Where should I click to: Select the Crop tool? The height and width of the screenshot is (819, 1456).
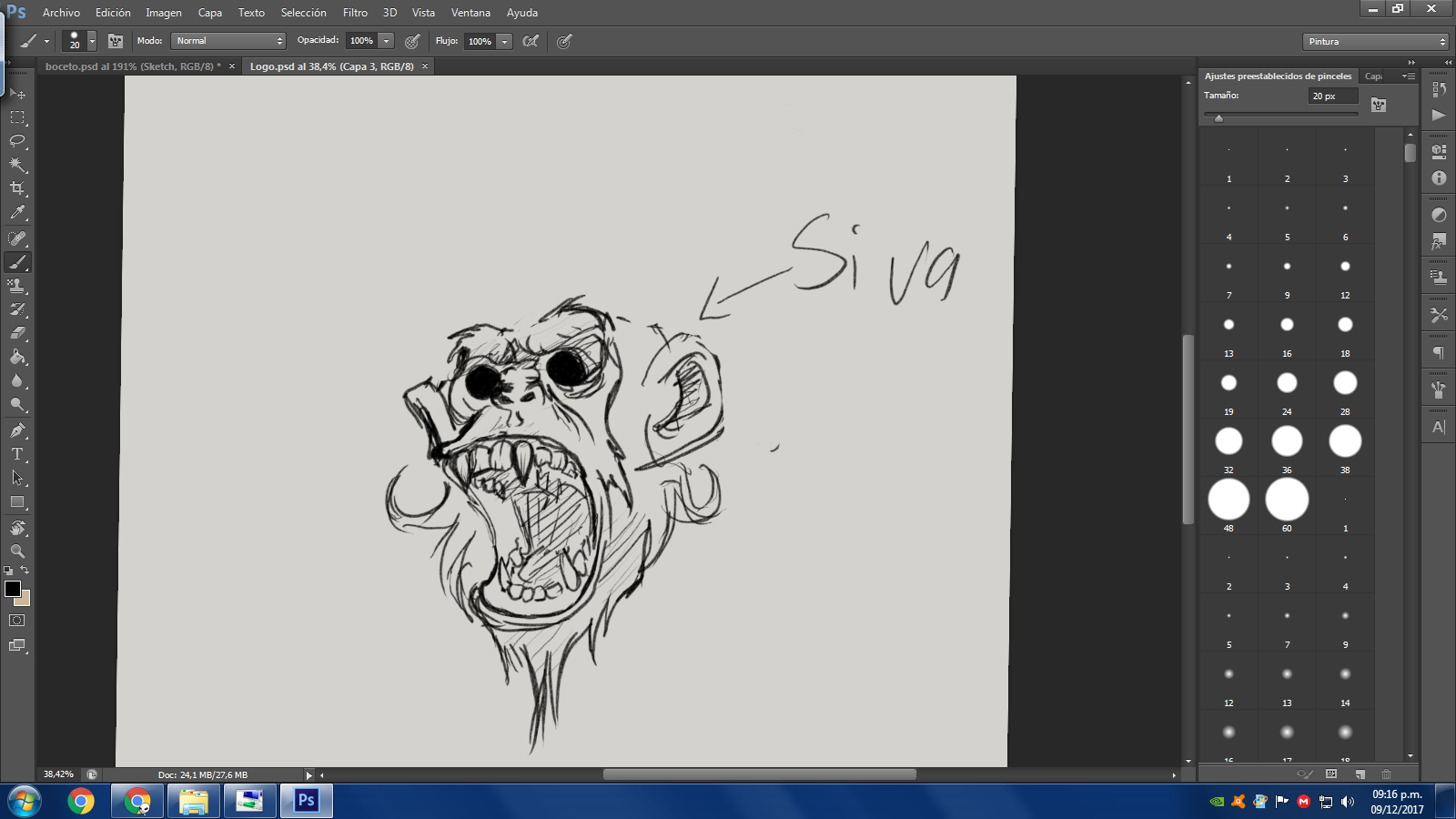point(17,188)
